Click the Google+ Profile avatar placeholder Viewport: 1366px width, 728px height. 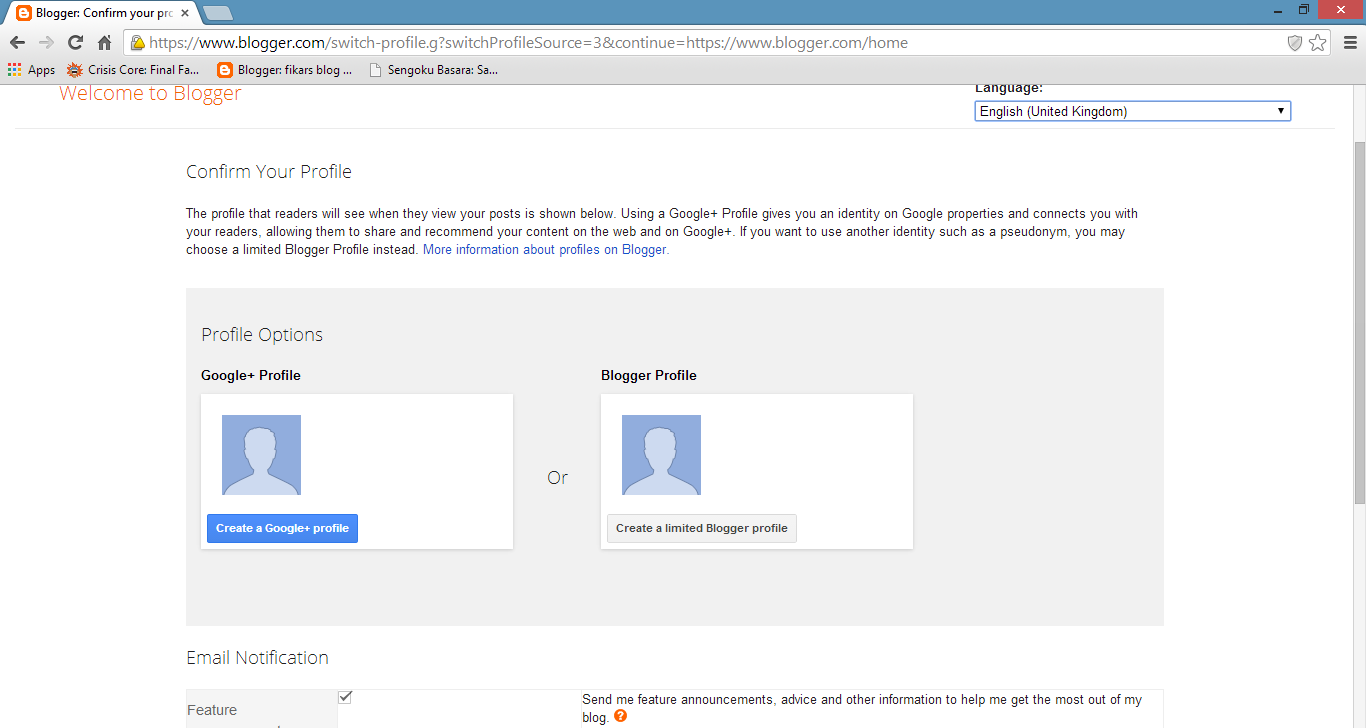[x=261, y=455]
